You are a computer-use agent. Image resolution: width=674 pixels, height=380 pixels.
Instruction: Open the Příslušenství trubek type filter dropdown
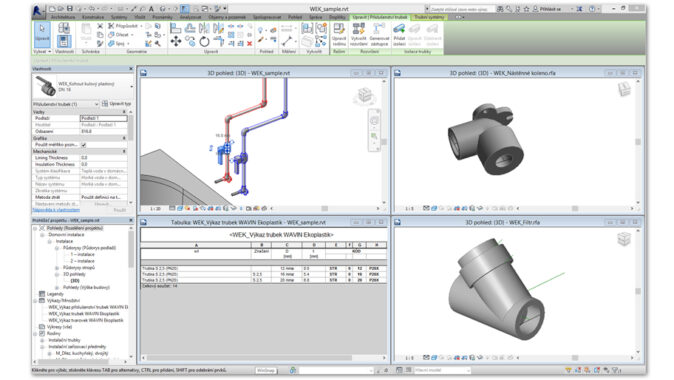click(x=66, y=104)
